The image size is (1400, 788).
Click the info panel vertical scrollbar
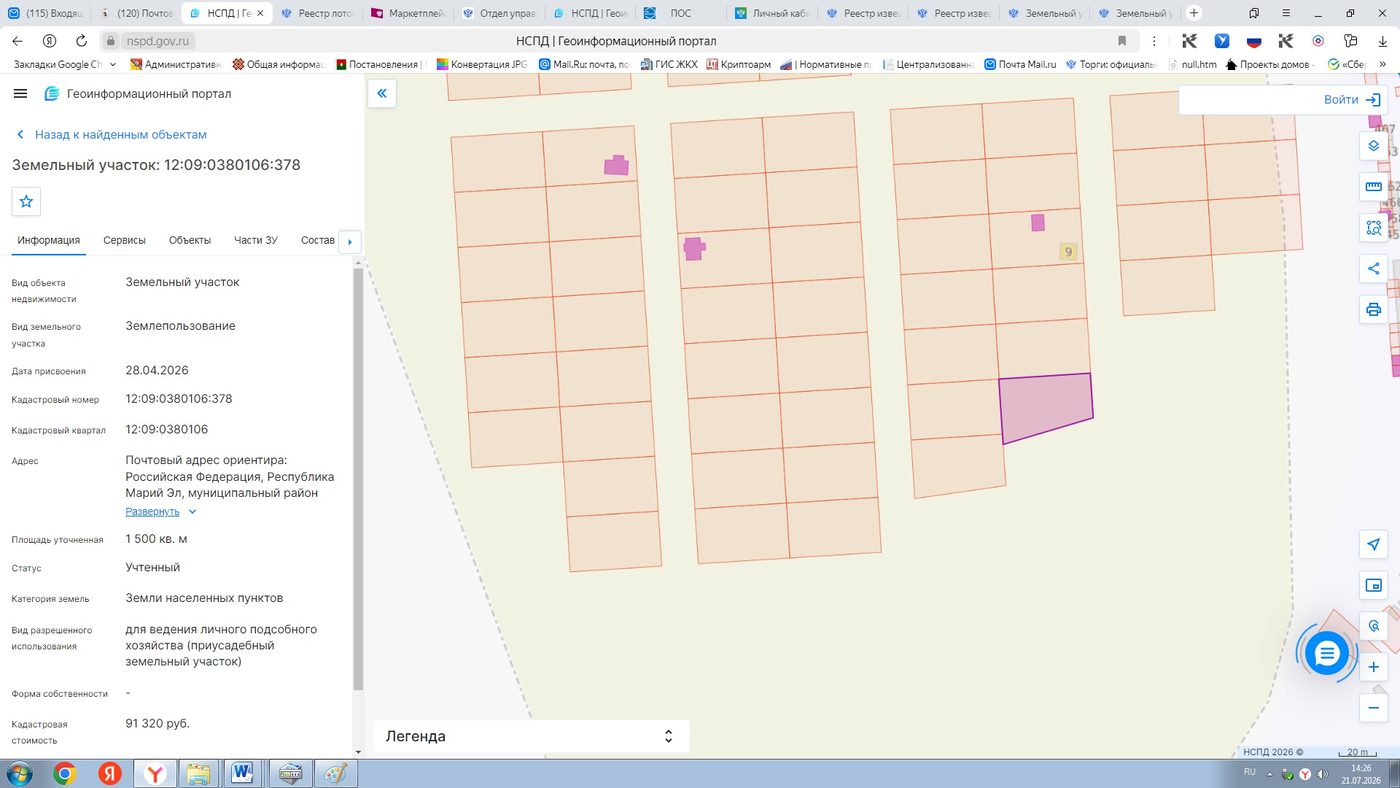[358, 480]
